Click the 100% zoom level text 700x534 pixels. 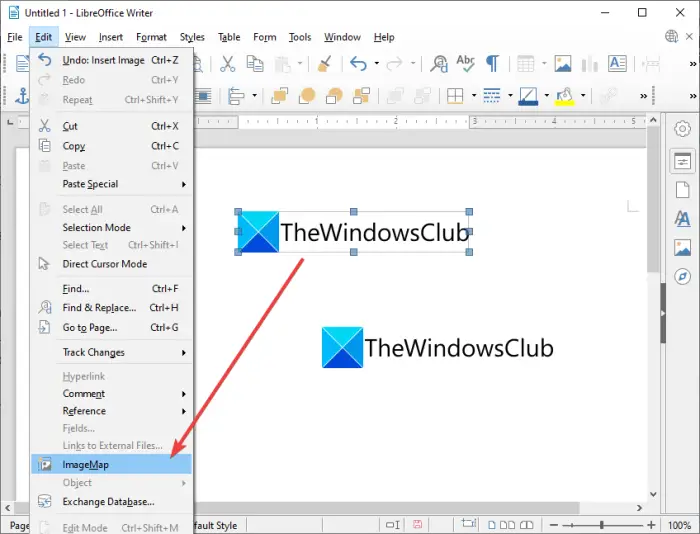679,526
